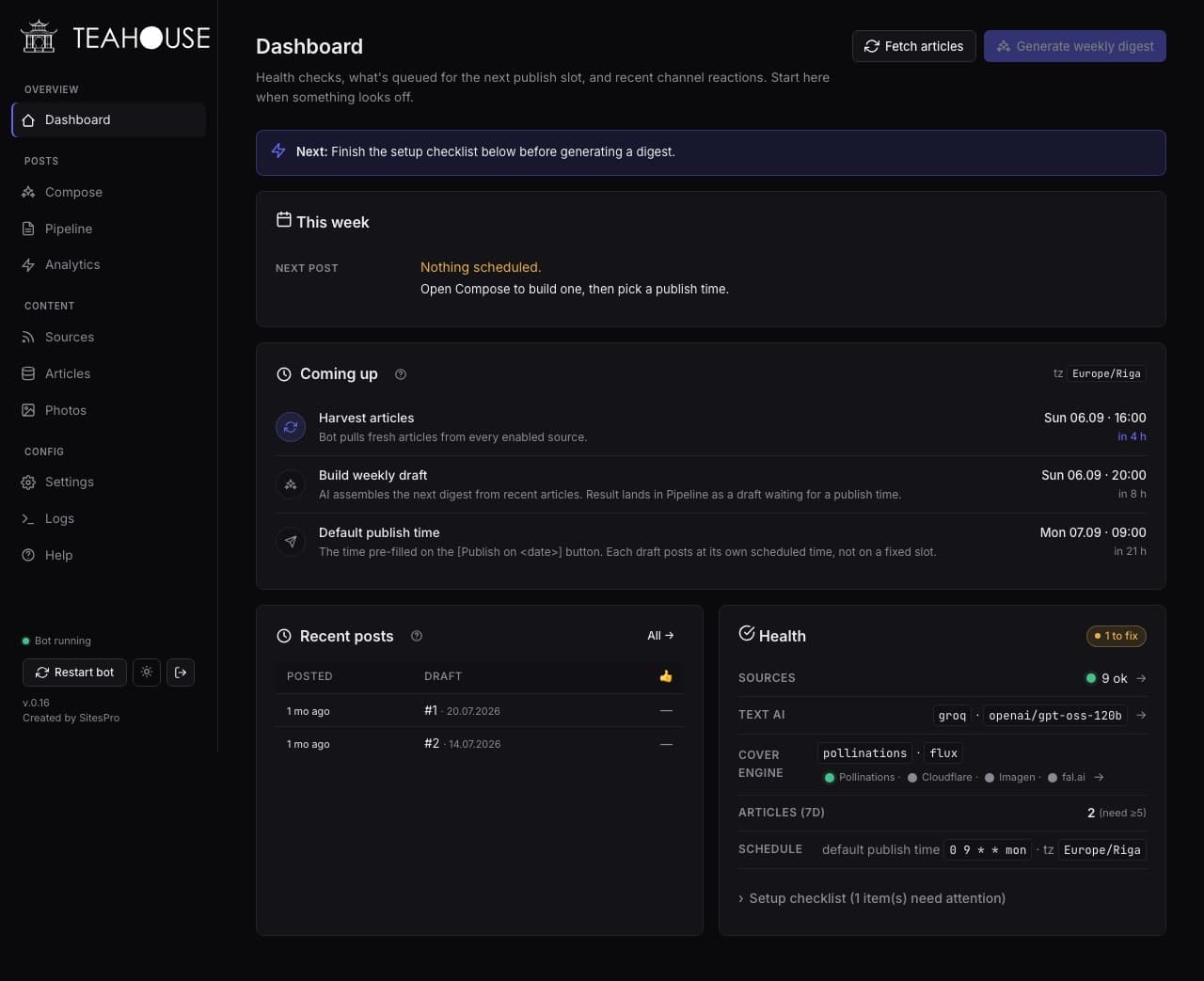Image resolution: width=1204 pixels, height=981 pixels.
Task: Open Text AI settings arrow
Action: coord(1141,716)
